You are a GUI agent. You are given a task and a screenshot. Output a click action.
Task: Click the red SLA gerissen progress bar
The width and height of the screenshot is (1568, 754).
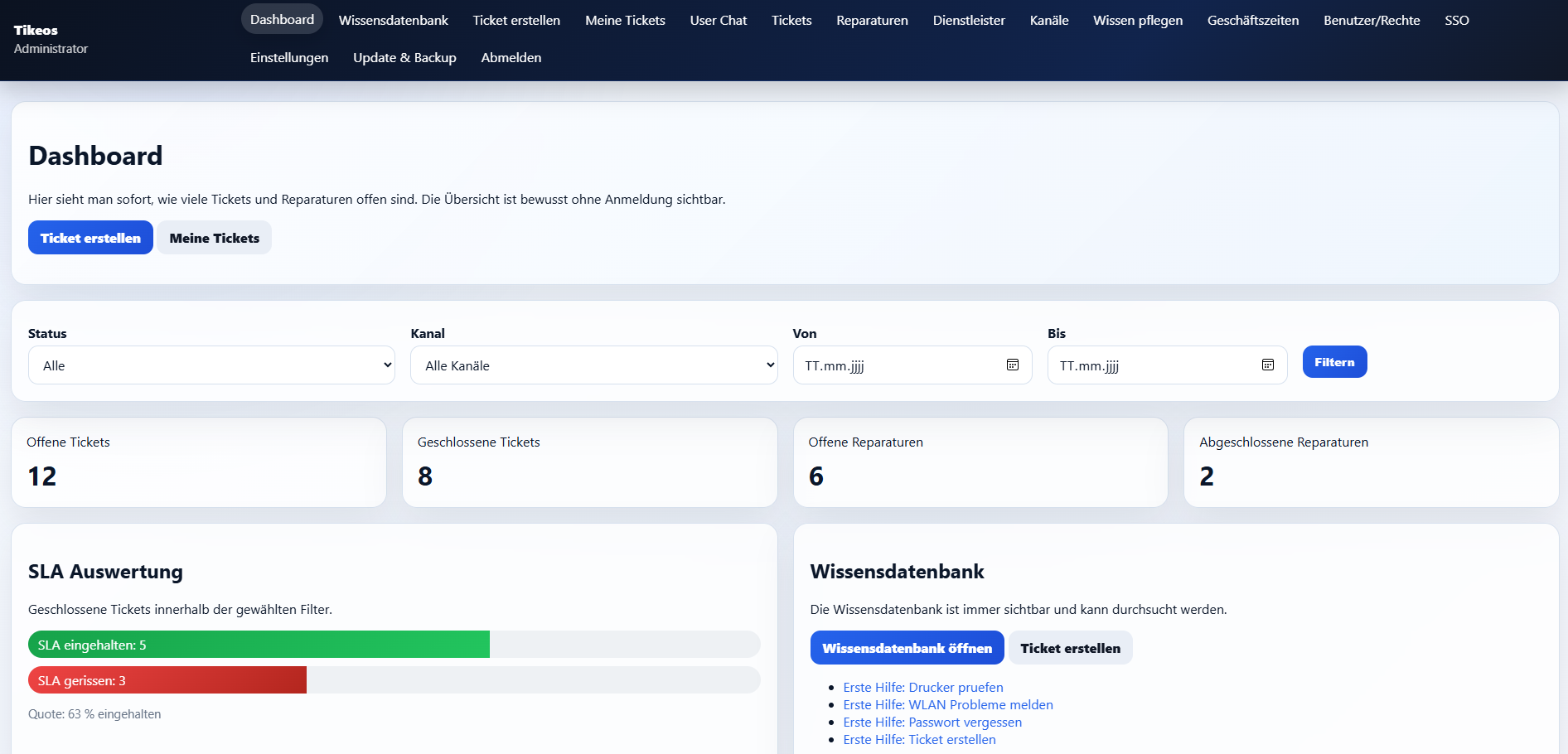tap(167, 680)
